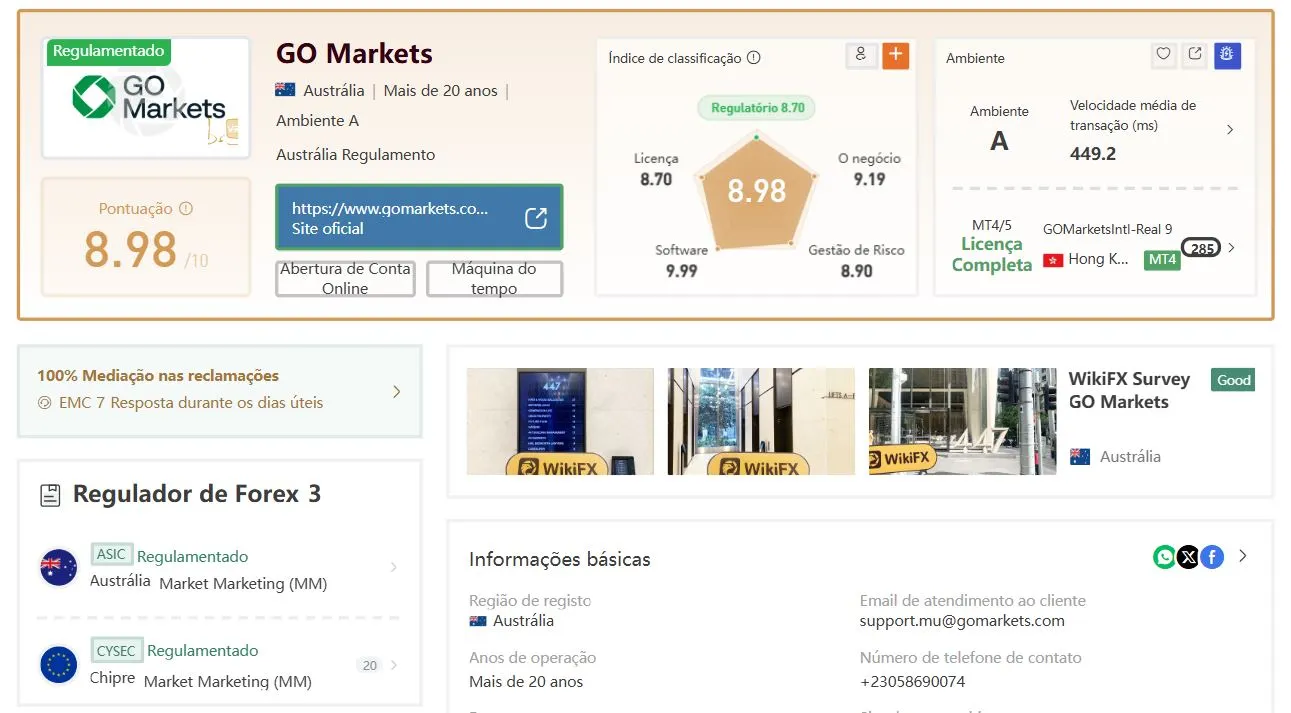
Task: Click Abertura de Conta Online button
Action: coord(346,279)
